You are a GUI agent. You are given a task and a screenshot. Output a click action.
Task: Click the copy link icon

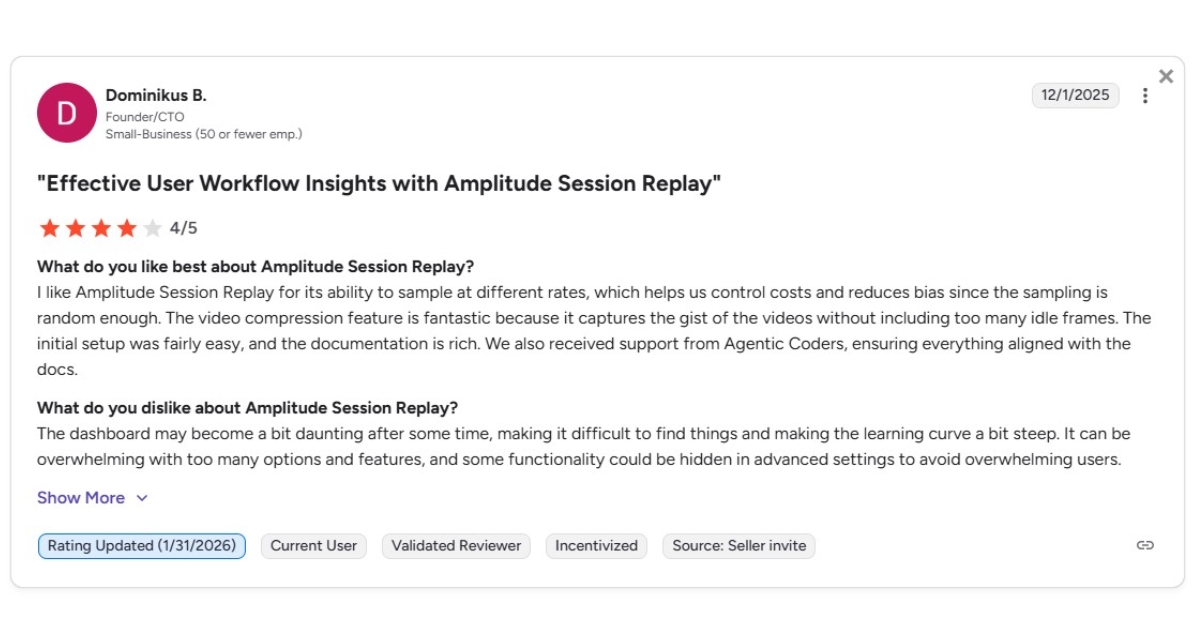click(x=1145, y=545)
